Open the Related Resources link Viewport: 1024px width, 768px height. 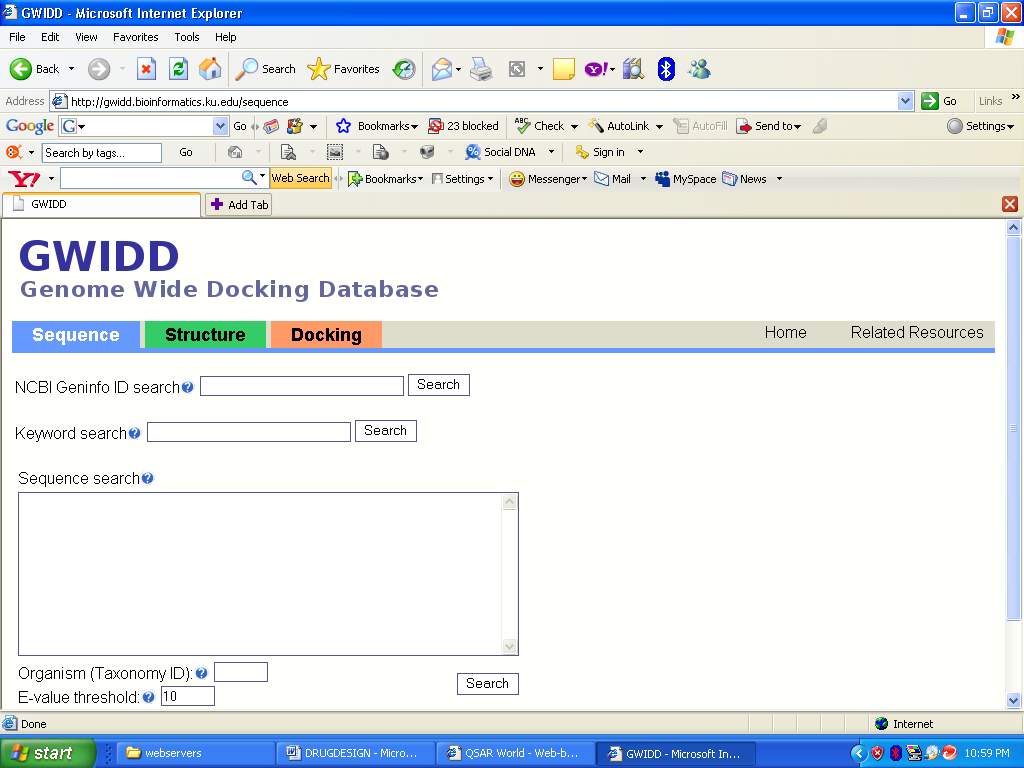(x=917, y=333)
